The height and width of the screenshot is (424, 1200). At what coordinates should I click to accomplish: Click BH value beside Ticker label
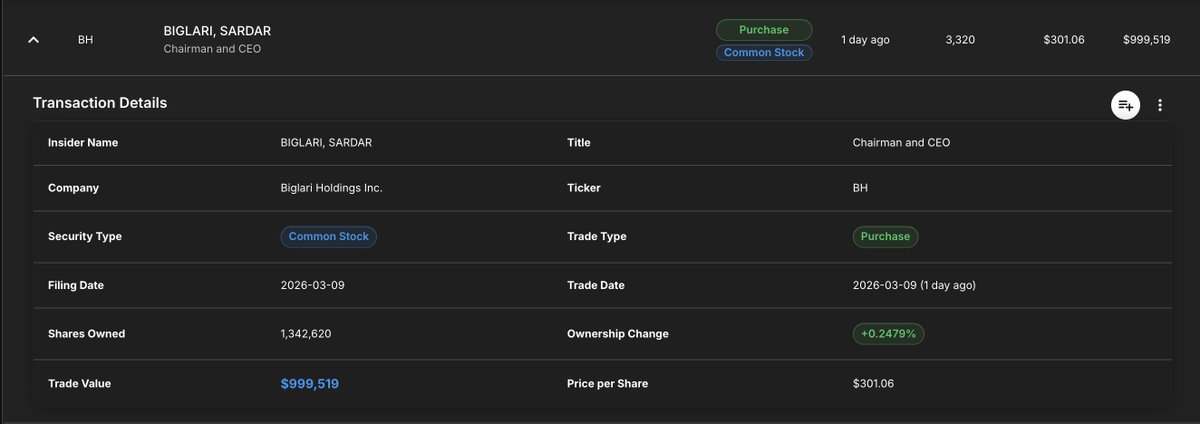861,188
